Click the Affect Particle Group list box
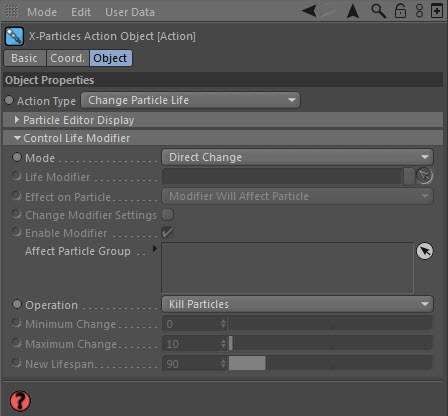This screenshot has height=416, width=448. pyautogui.click(x=287, y=268)
